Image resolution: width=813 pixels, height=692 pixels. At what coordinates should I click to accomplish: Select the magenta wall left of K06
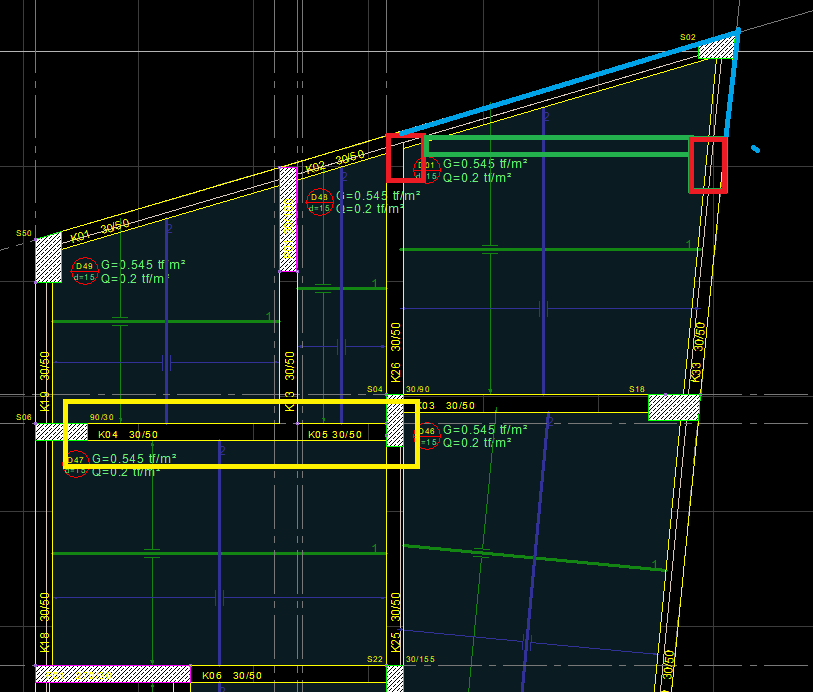pyautogui.click(x=112, y=675)
